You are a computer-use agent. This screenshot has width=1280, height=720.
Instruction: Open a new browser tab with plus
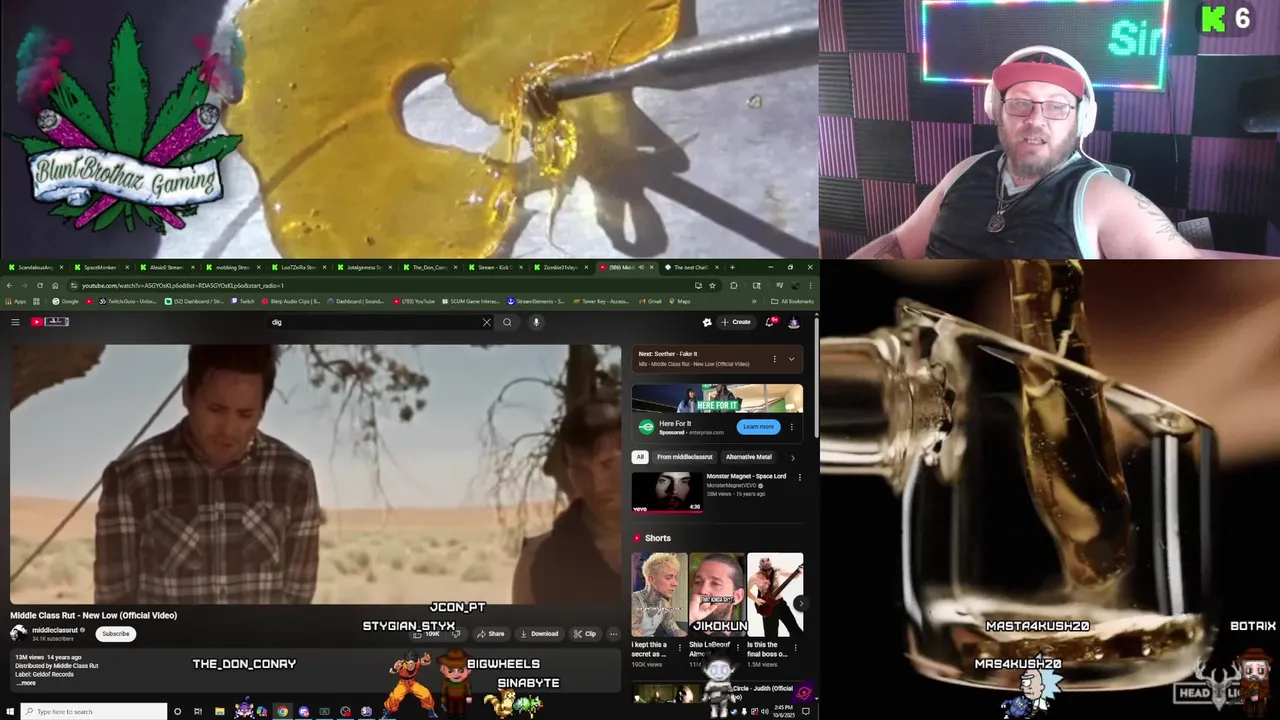(732, 267)
